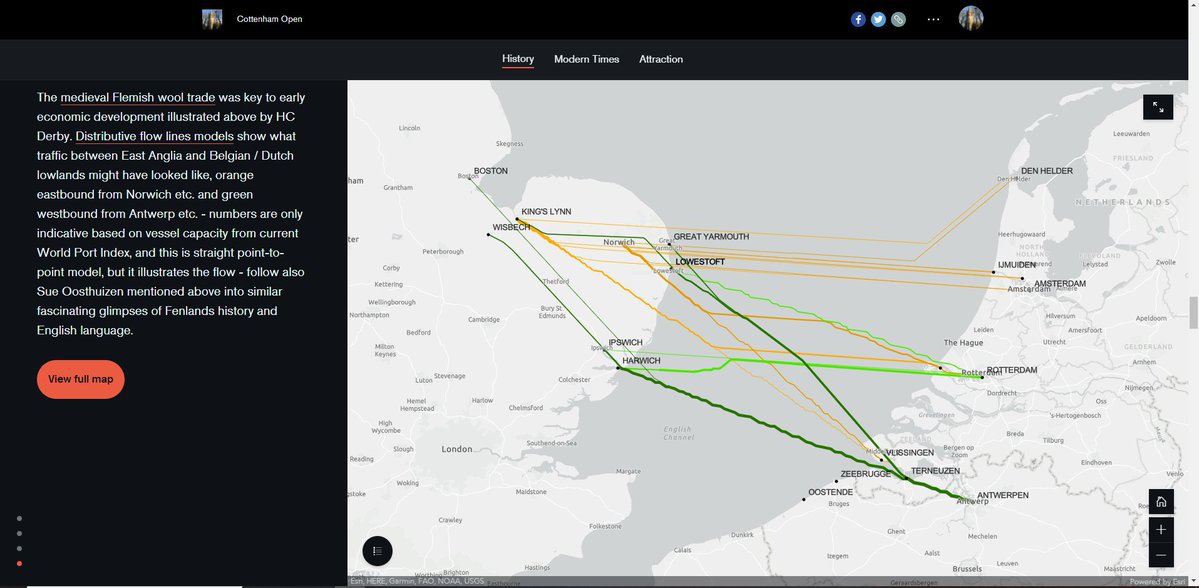Open the History section tab
This screenshot has height=588, width=1199.
(x=518, y=59)
